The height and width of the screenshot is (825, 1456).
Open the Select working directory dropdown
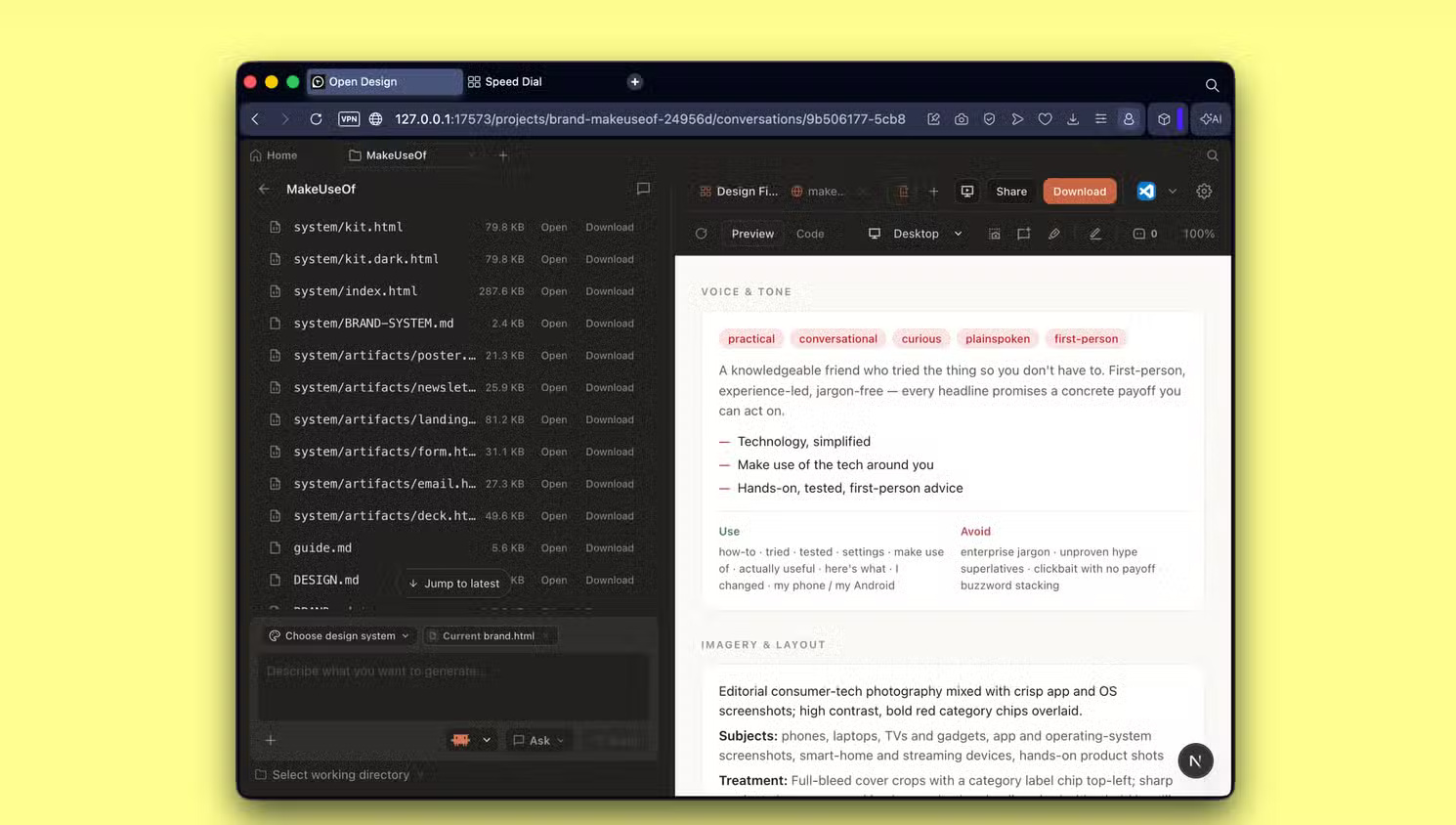(x=340, y=775)
